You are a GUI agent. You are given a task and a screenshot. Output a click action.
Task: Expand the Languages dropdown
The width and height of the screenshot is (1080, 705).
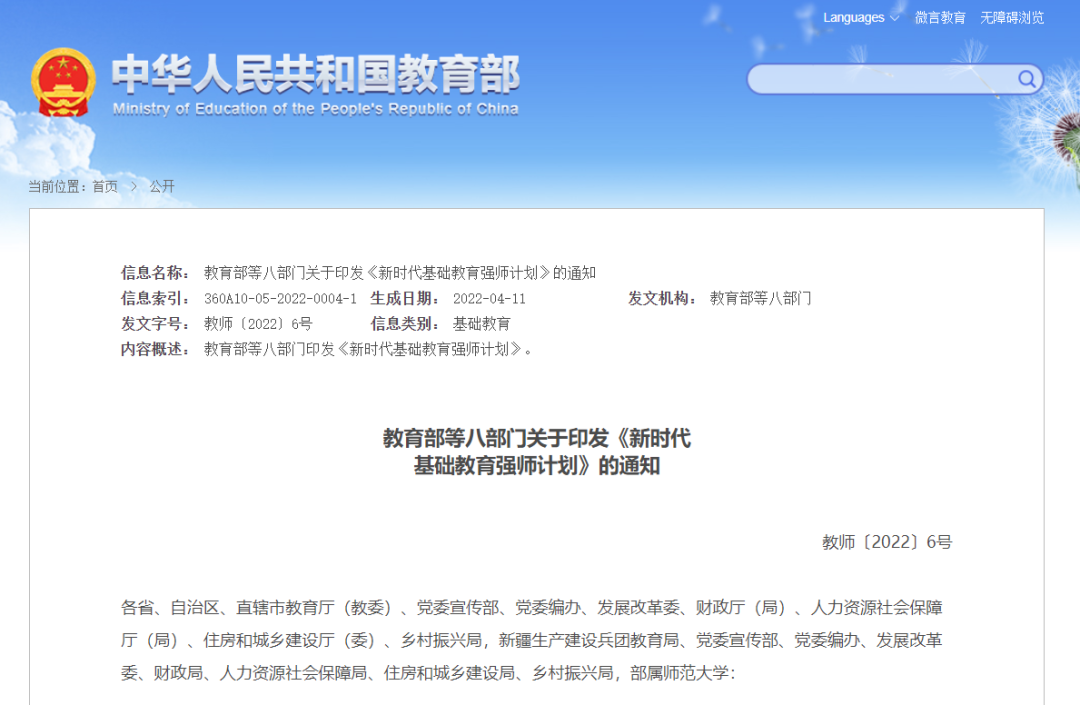click(x=853, y=18)
